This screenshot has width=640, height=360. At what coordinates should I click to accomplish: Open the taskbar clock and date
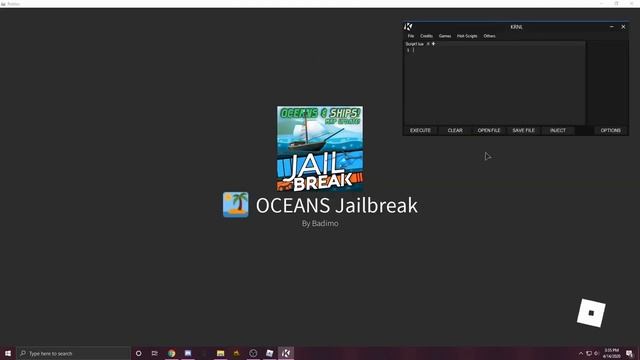click(611, 353)
